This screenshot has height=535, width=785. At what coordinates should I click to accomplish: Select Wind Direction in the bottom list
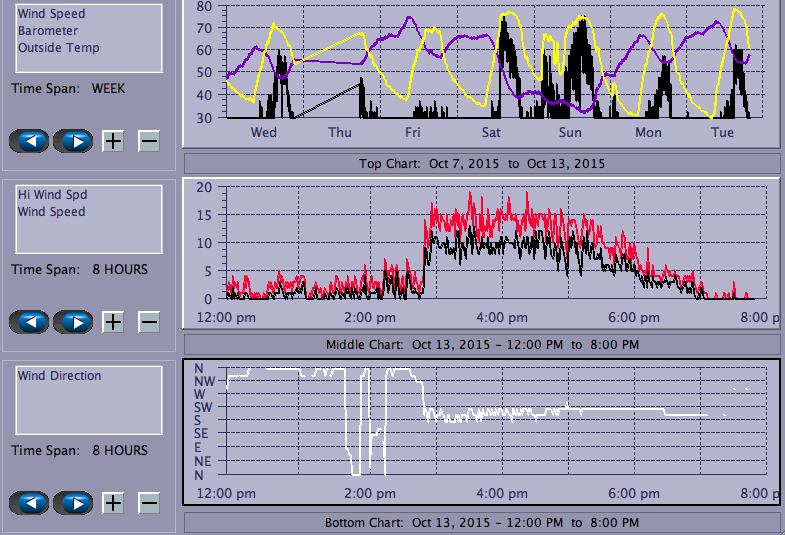[59, 376]
